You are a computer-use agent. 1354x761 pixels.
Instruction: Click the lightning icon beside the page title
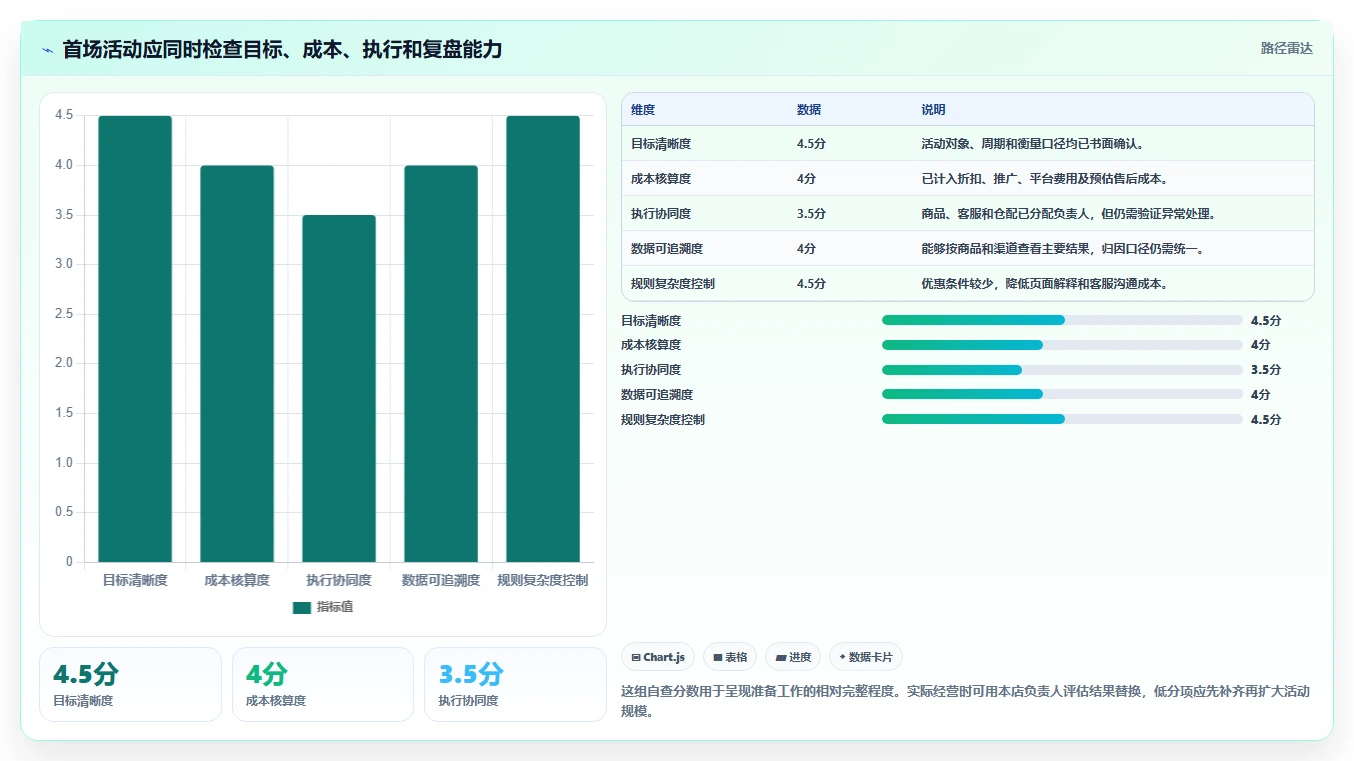[x=47, y=50]
